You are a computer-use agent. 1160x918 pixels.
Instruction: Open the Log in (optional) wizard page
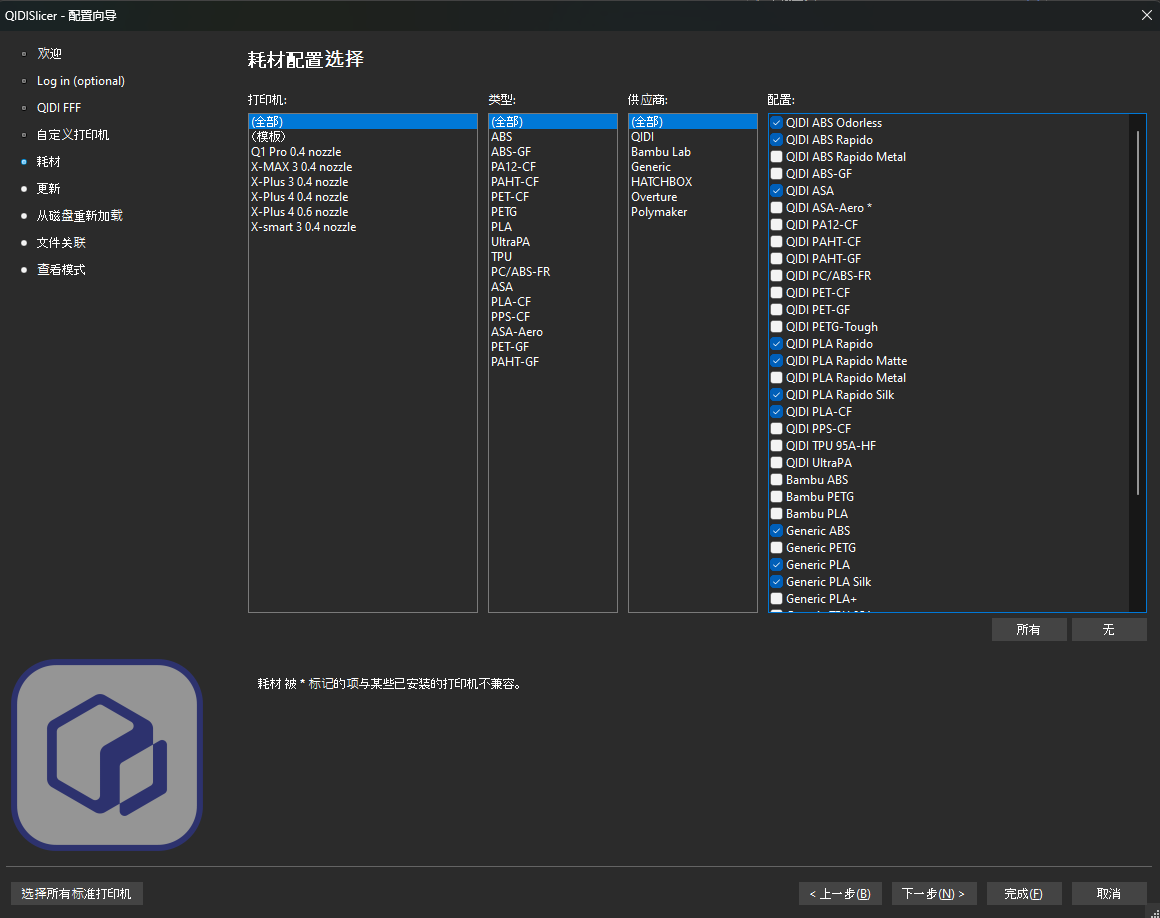pos(81,81)
